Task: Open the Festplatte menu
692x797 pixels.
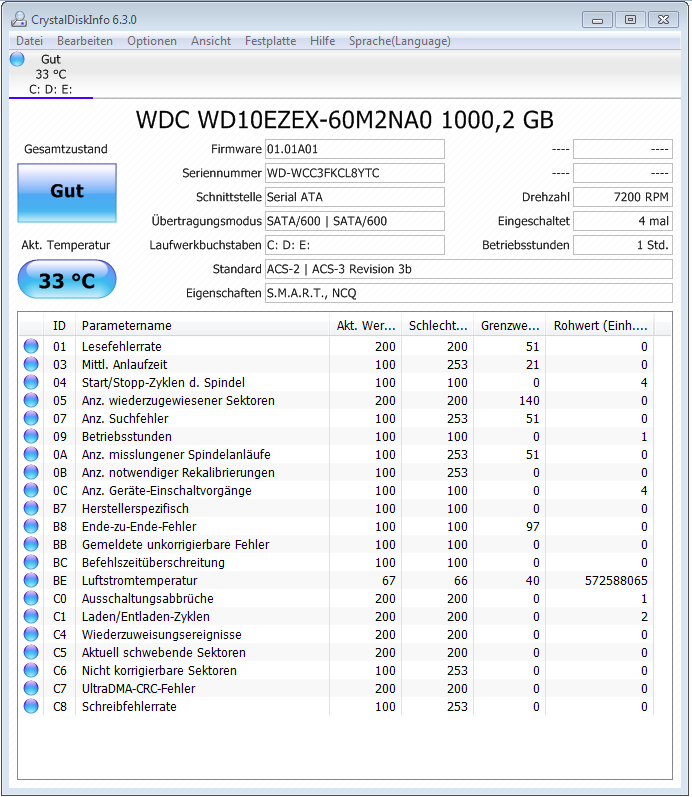Action: click(x=270, y=41)
